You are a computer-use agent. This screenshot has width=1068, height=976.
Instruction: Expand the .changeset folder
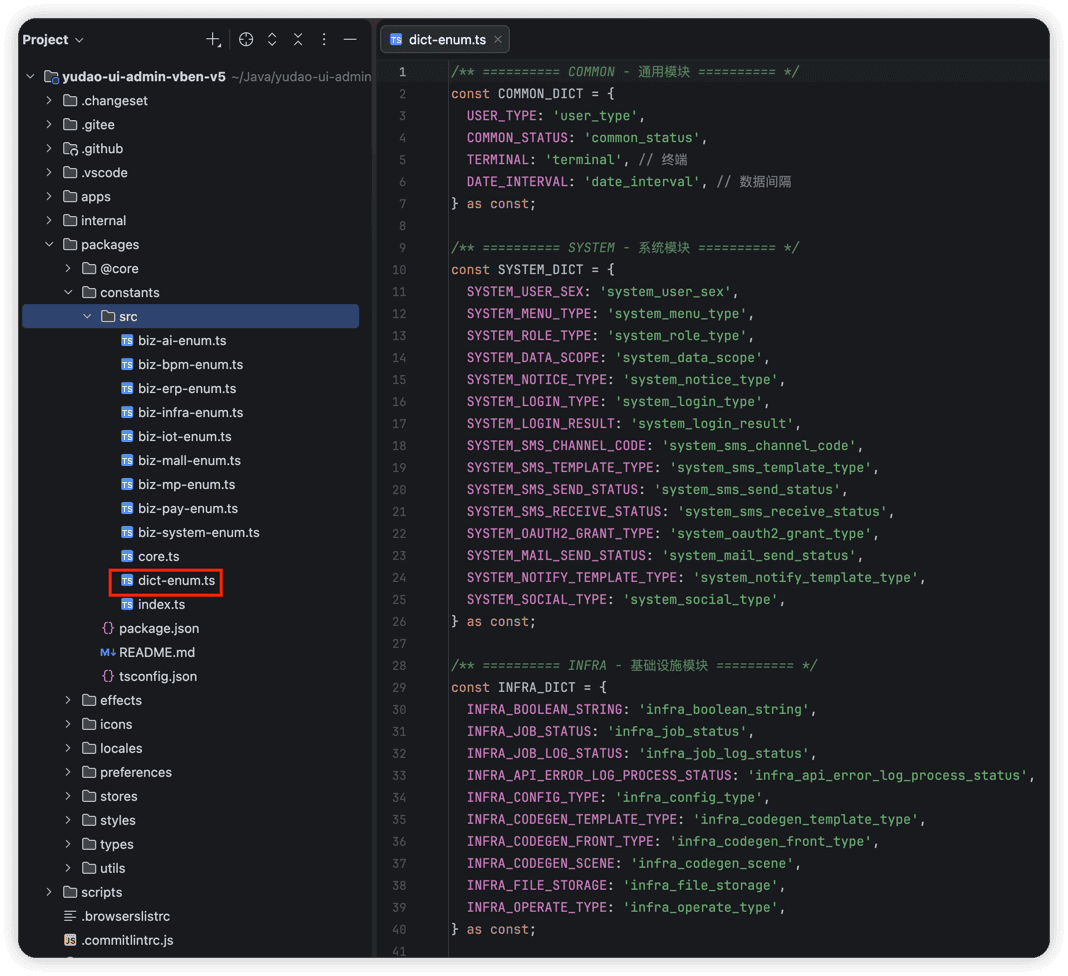[48, 100]
